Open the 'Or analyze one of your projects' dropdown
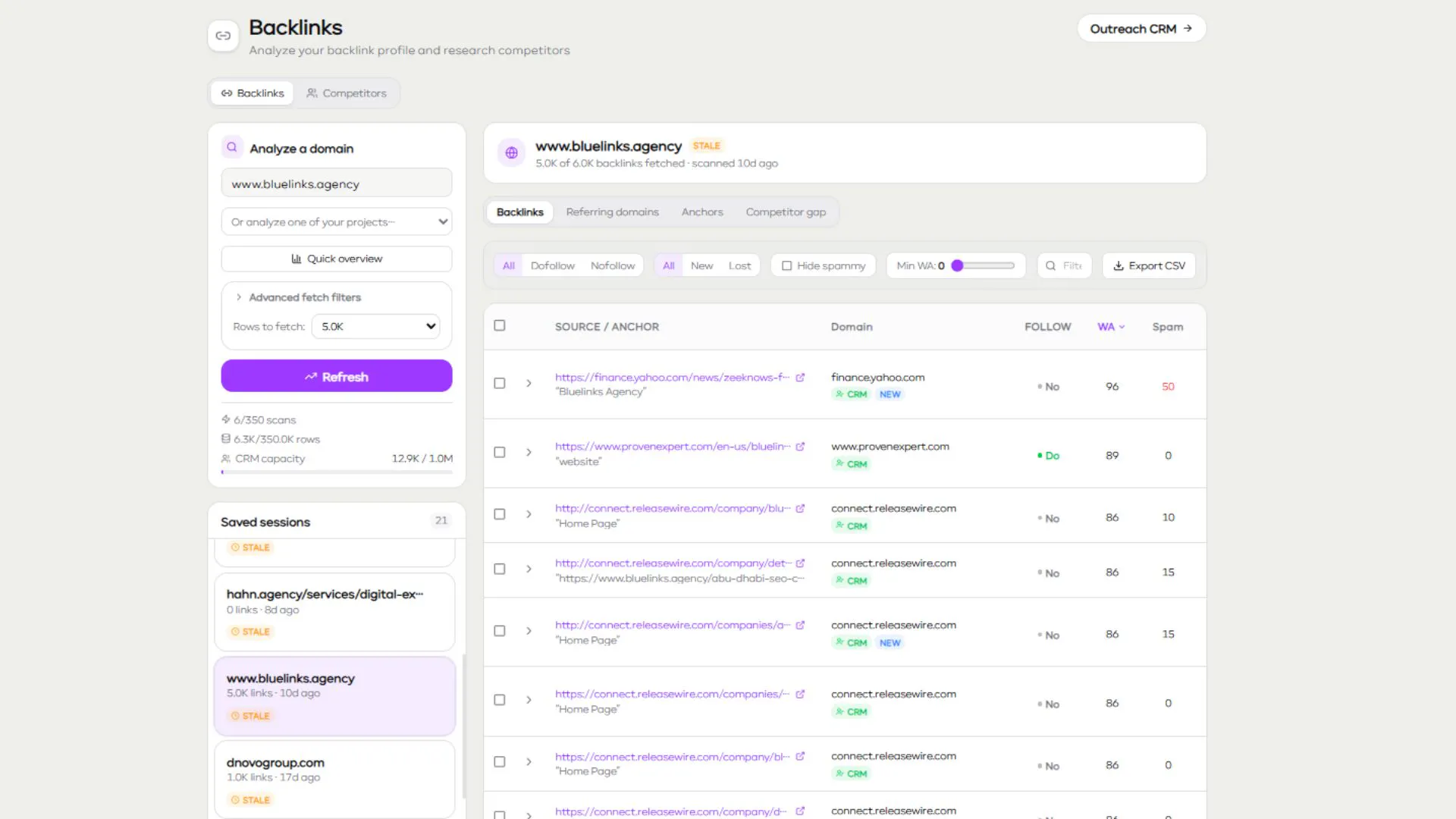This screenshot has height=819, width=1456. (337, 222)
